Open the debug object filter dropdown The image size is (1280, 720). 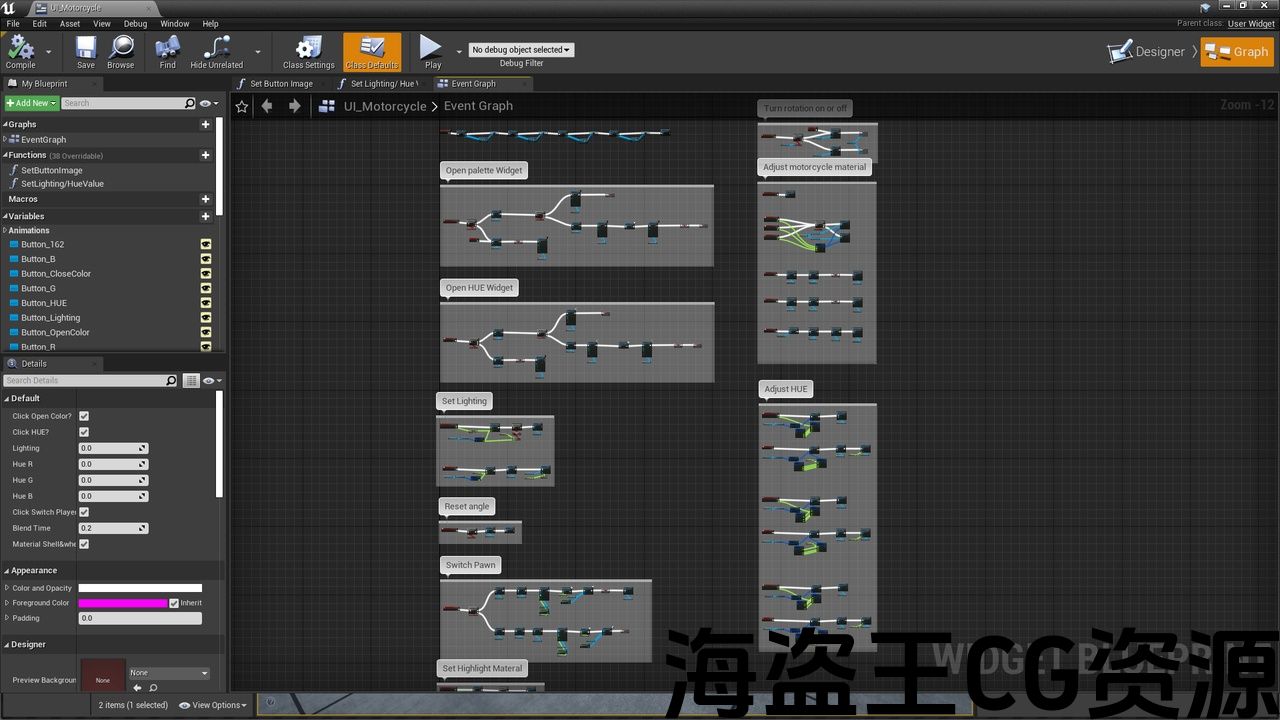pos(521,50)
